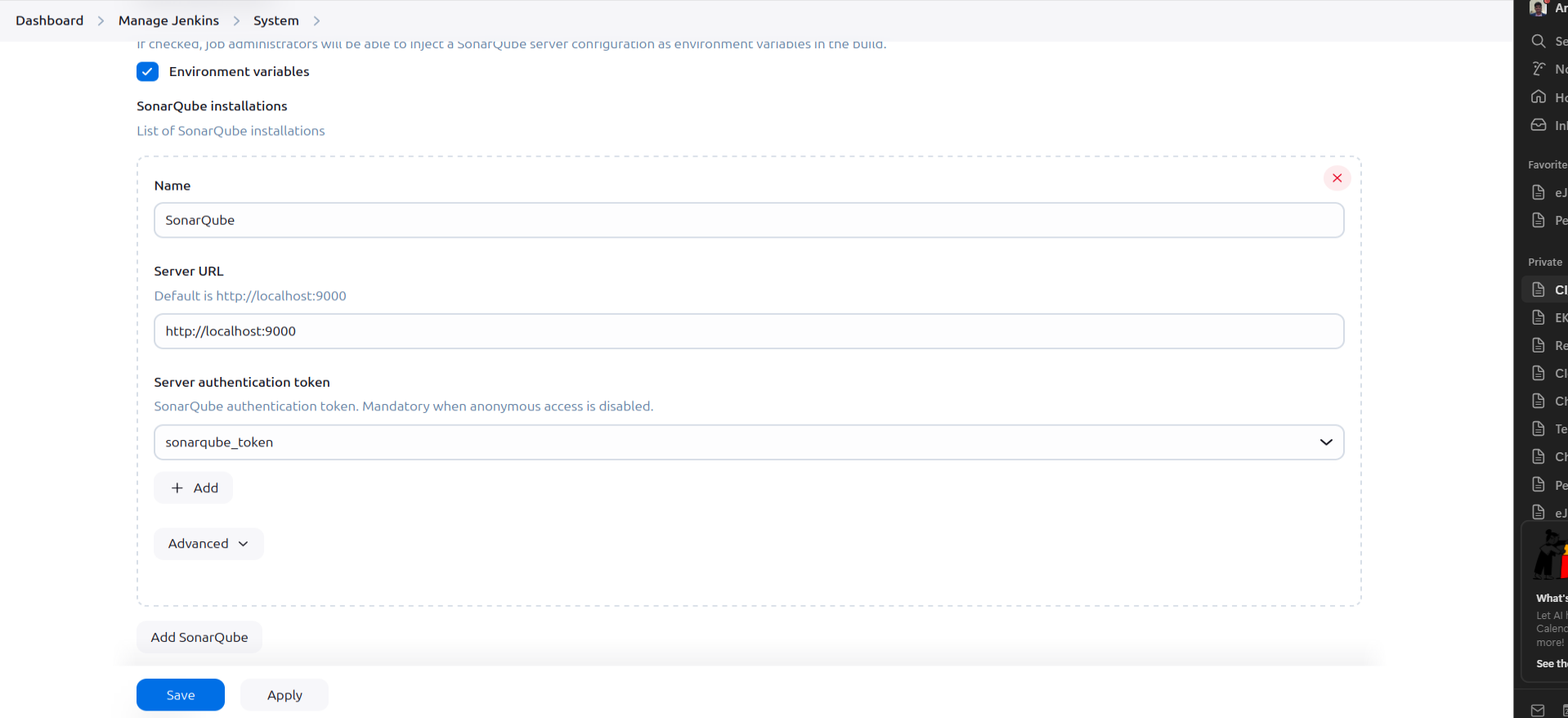Click the 'Favorites' section header in Notion
Image resolution: width=1568 pixels, height=718 pixels.
[1548, 165]
